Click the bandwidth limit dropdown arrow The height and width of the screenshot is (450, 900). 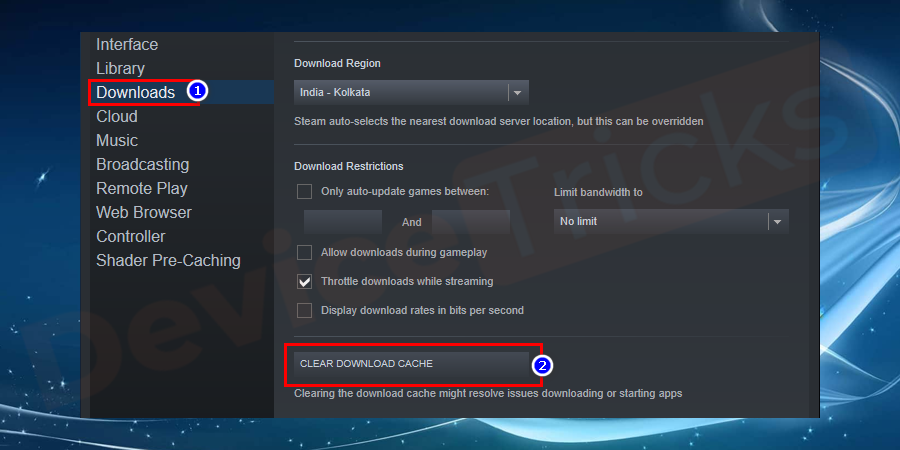tap(777, 222)
